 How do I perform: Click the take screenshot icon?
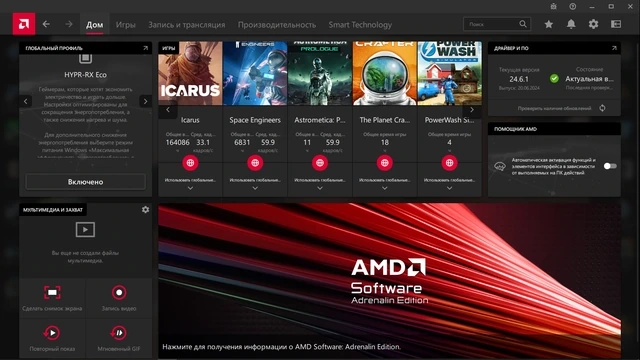pos(52,292)
